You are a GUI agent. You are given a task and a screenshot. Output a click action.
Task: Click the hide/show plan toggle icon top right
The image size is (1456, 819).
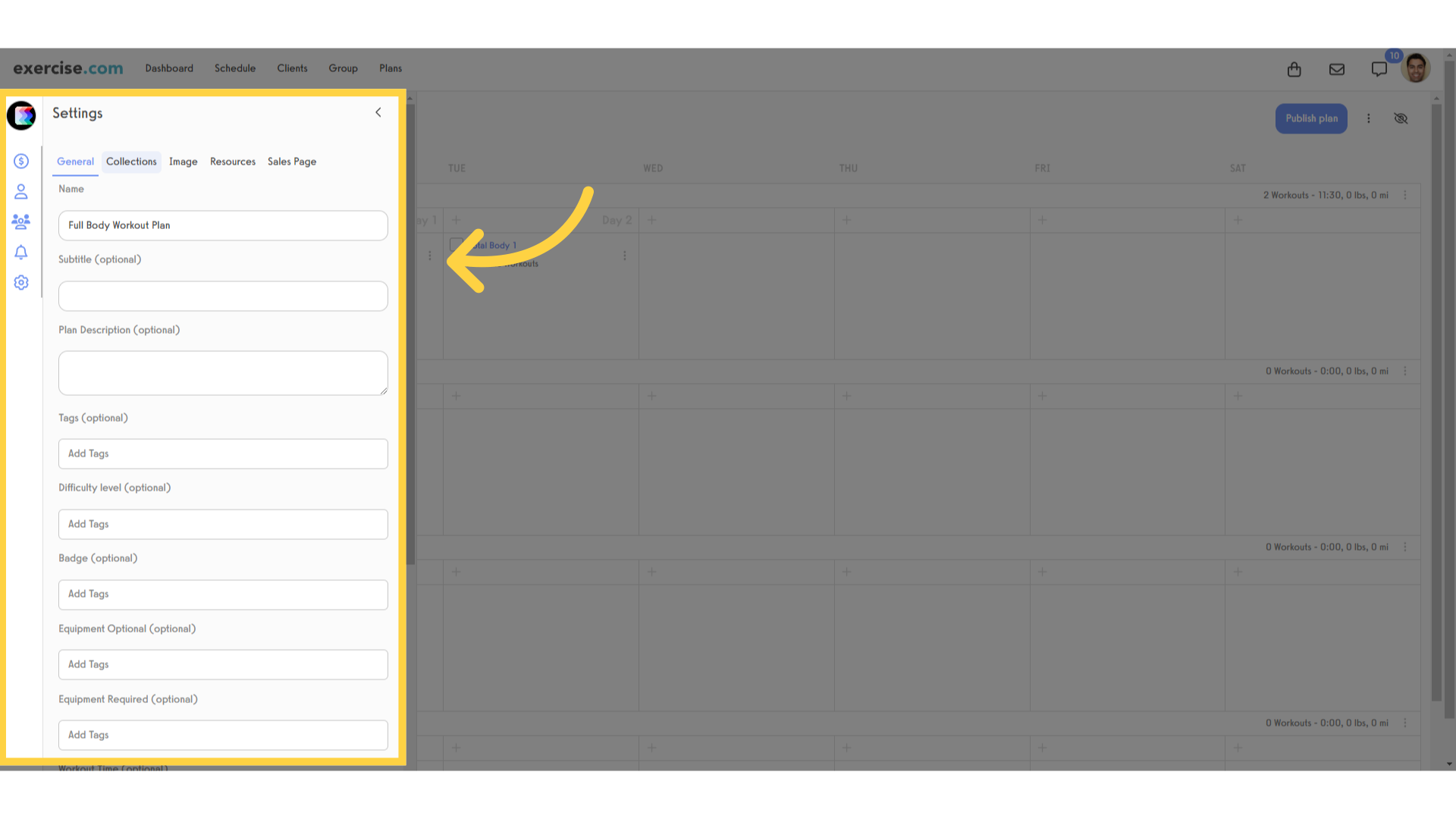[x=1401, y=118]
